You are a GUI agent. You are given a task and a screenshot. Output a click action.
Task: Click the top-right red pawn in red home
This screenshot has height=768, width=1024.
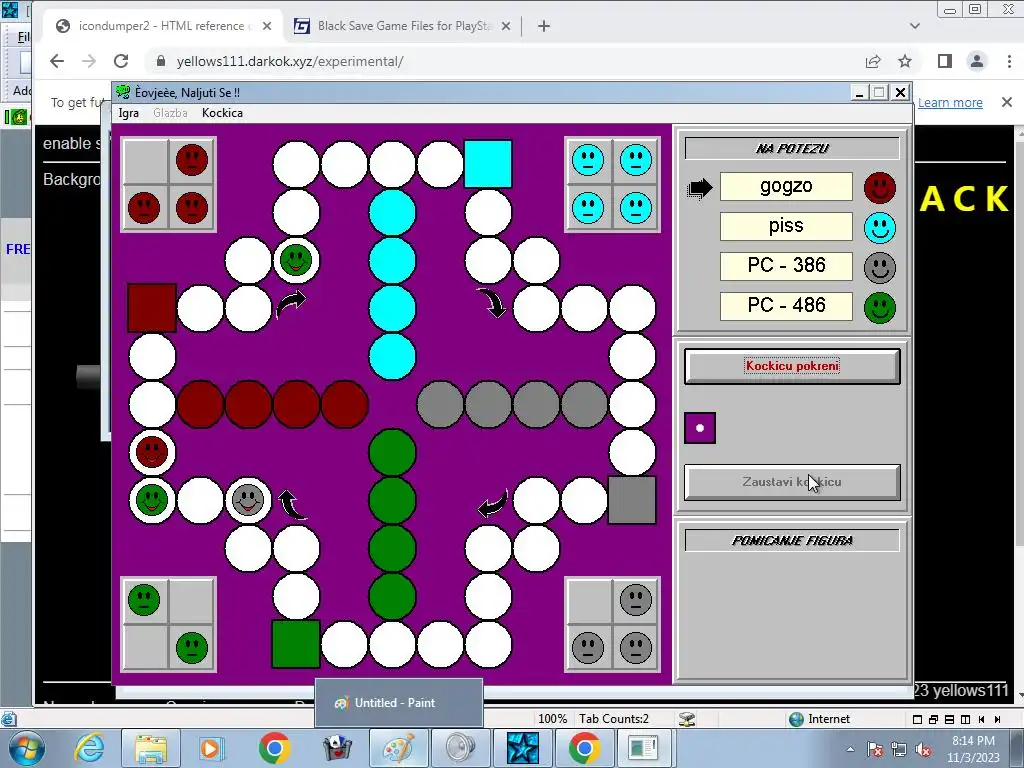[192, 160]
